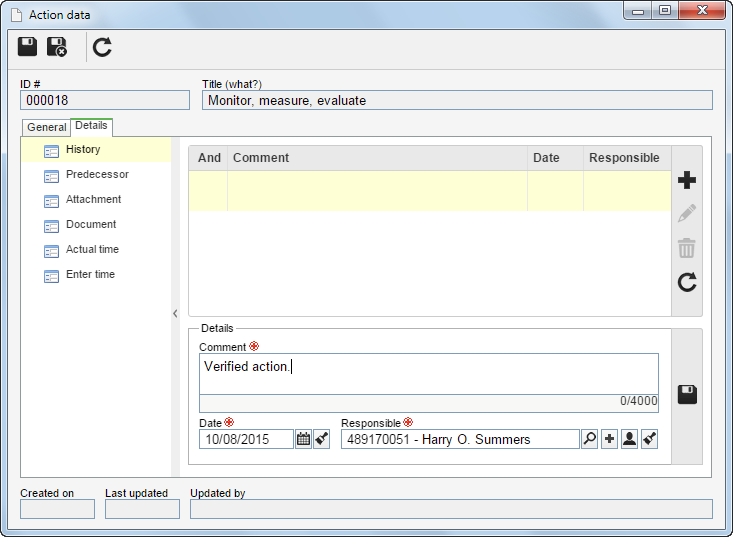Click the Enter time section icon

tap(51, 277)
